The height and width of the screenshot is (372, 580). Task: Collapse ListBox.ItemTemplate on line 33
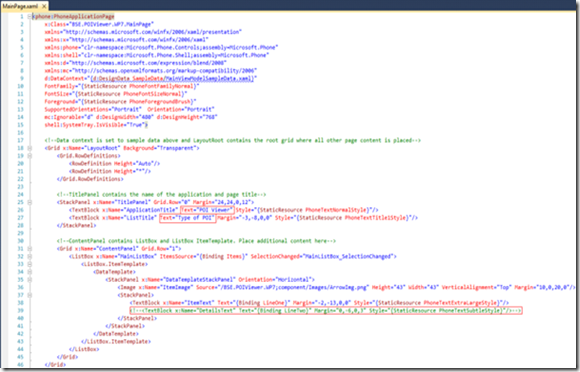[30, 264]
